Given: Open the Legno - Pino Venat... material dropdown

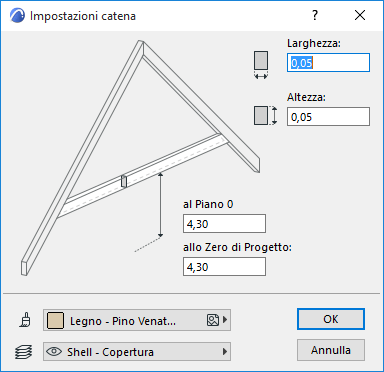Looking at the screenshot, I should point(137,320).
